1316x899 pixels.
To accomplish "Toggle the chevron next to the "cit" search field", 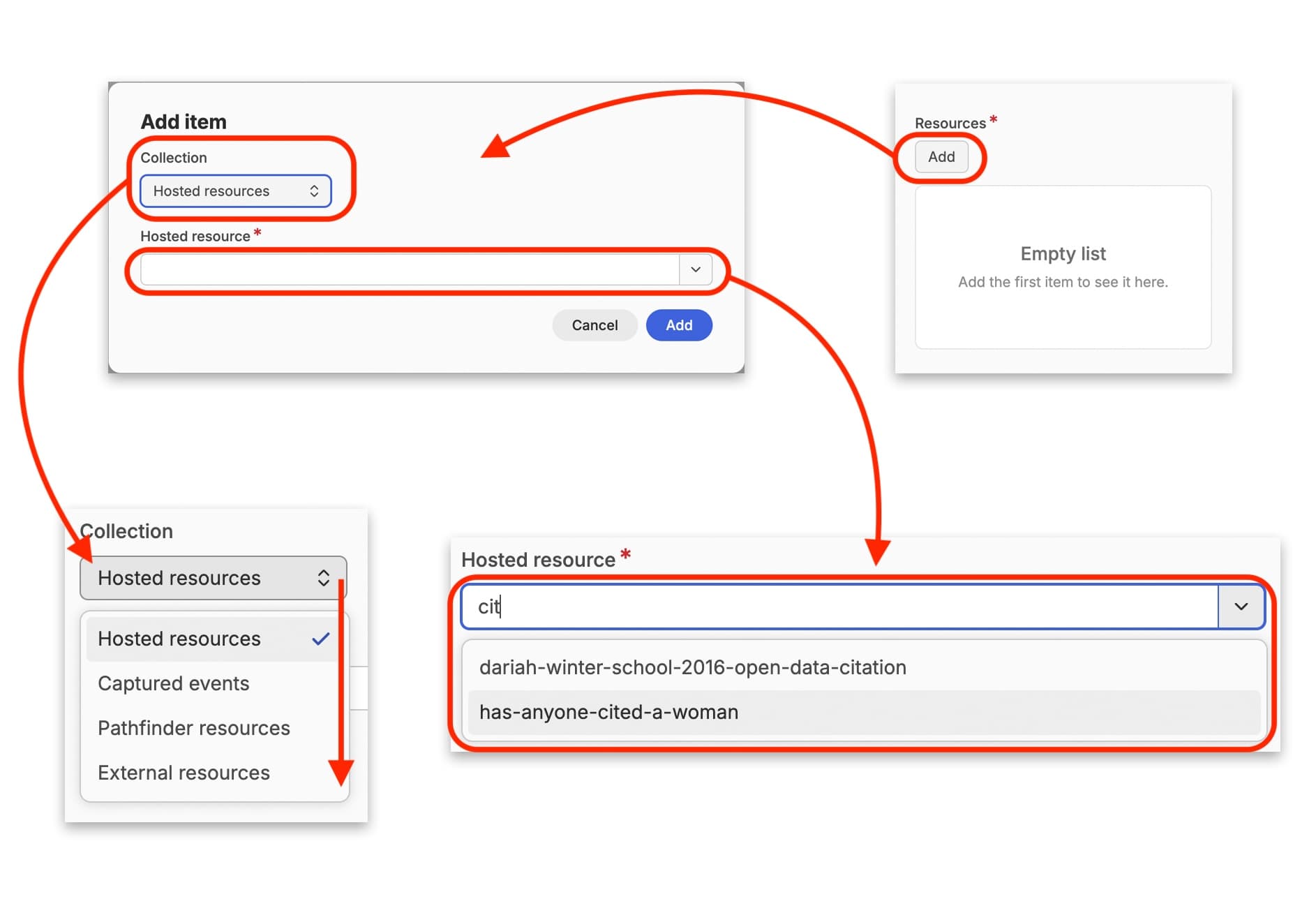I will point(1241,607).
